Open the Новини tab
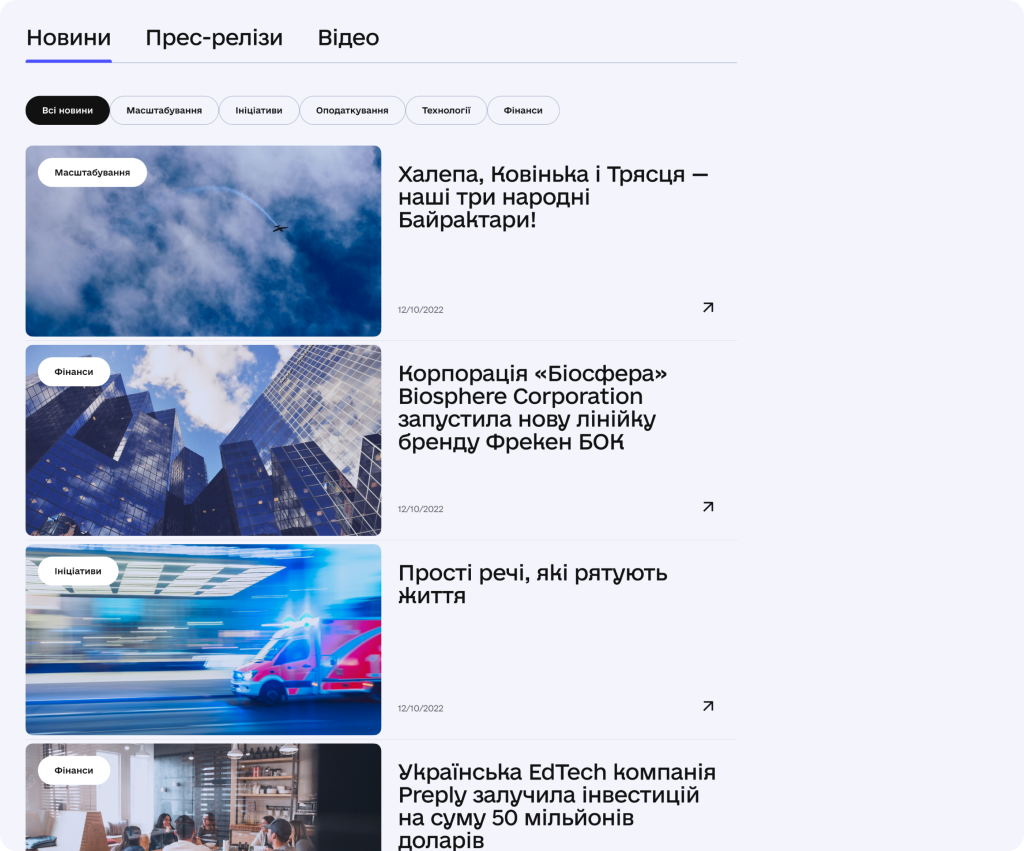This screenshot has width=1024, height=851. tap(69, 38)
